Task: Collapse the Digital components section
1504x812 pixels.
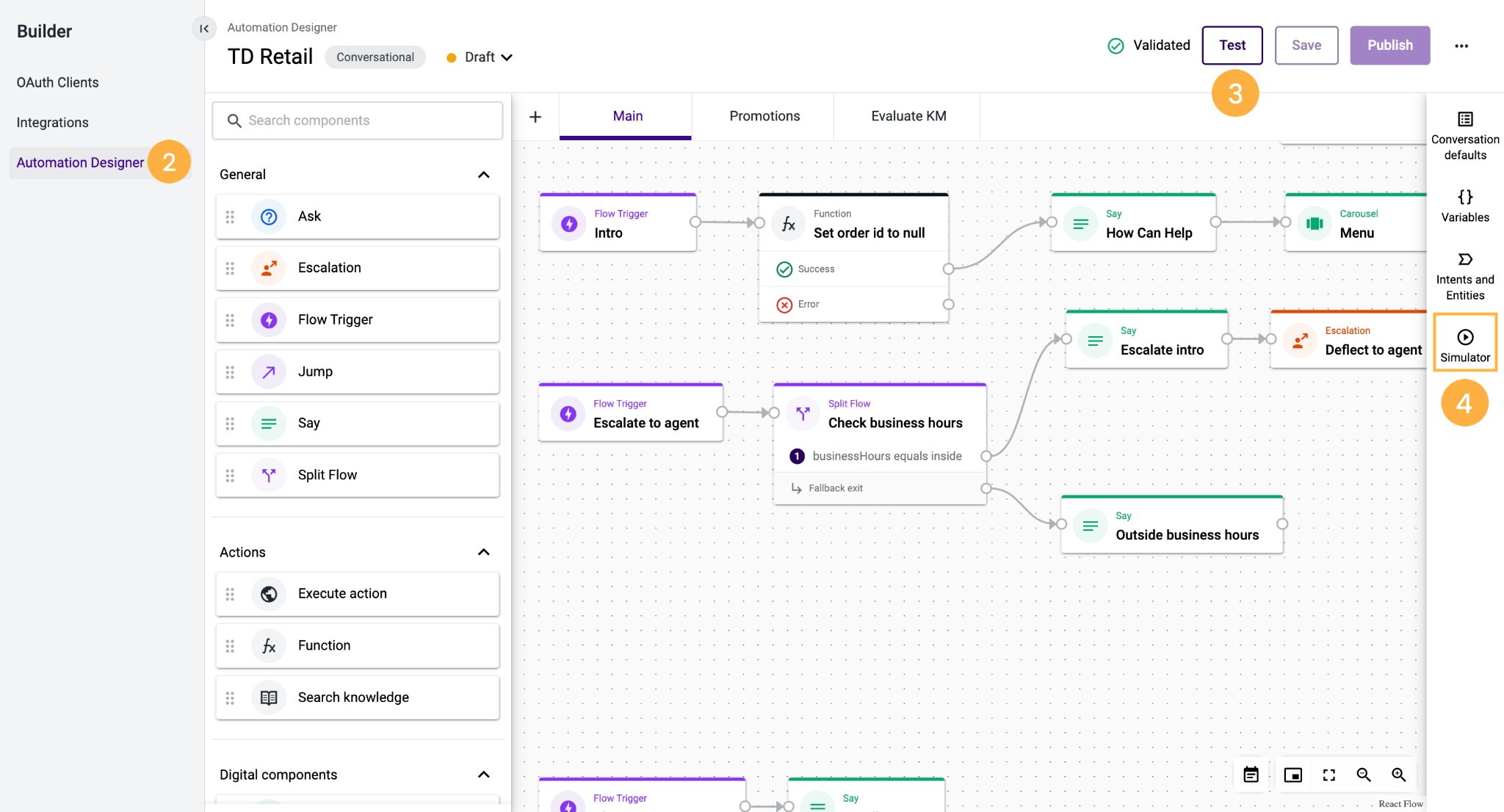Action: coord(483,775)
